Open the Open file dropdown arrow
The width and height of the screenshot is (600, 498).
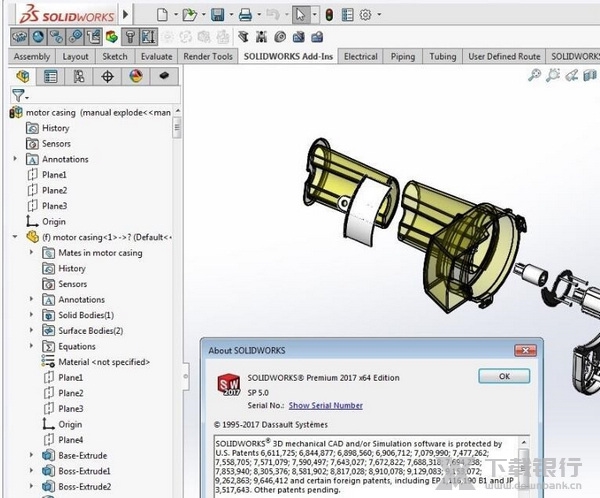[x=204, y=15]
